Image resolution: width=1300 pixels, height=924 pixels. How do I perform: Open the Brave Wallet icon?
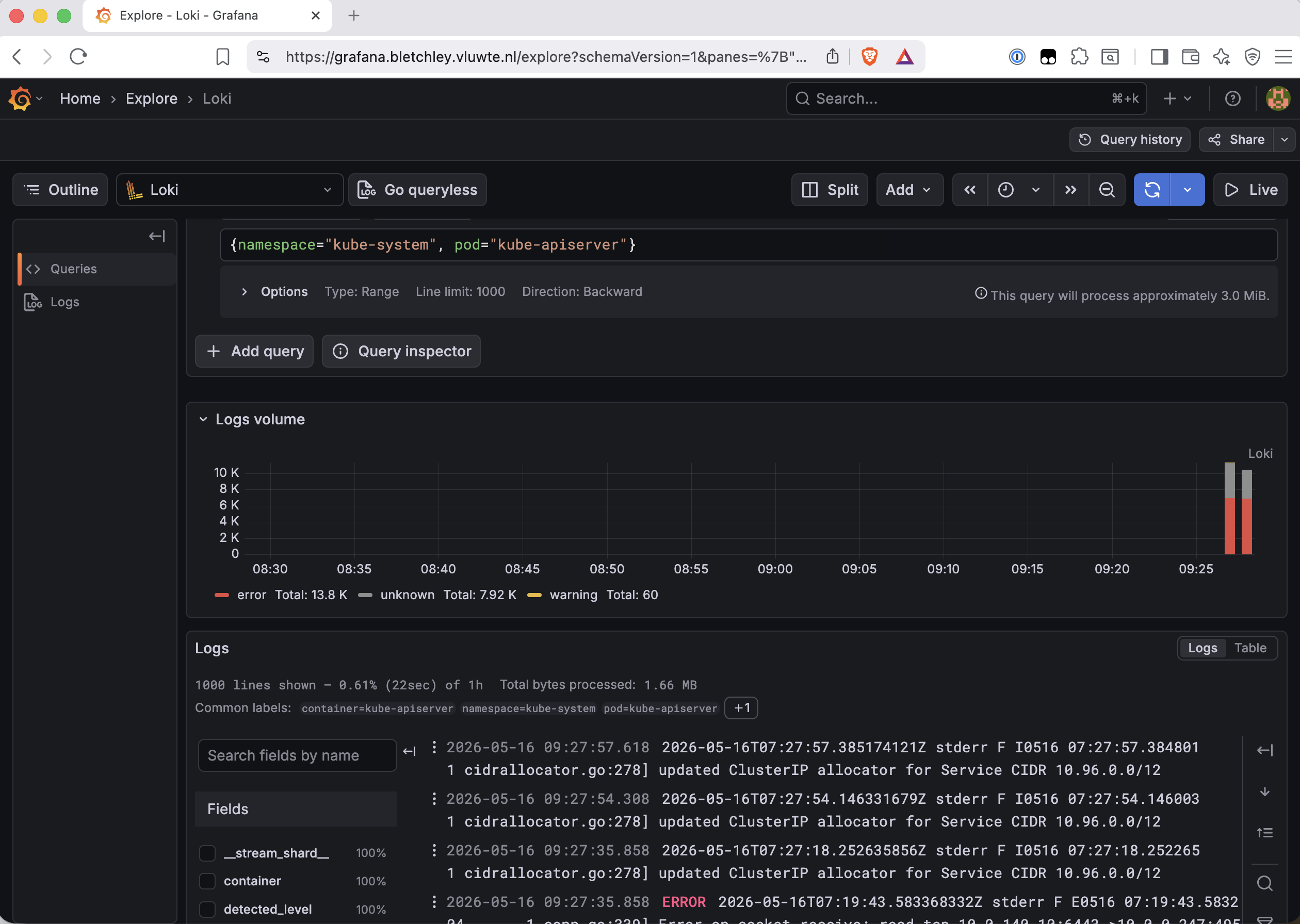[1190, 56]
